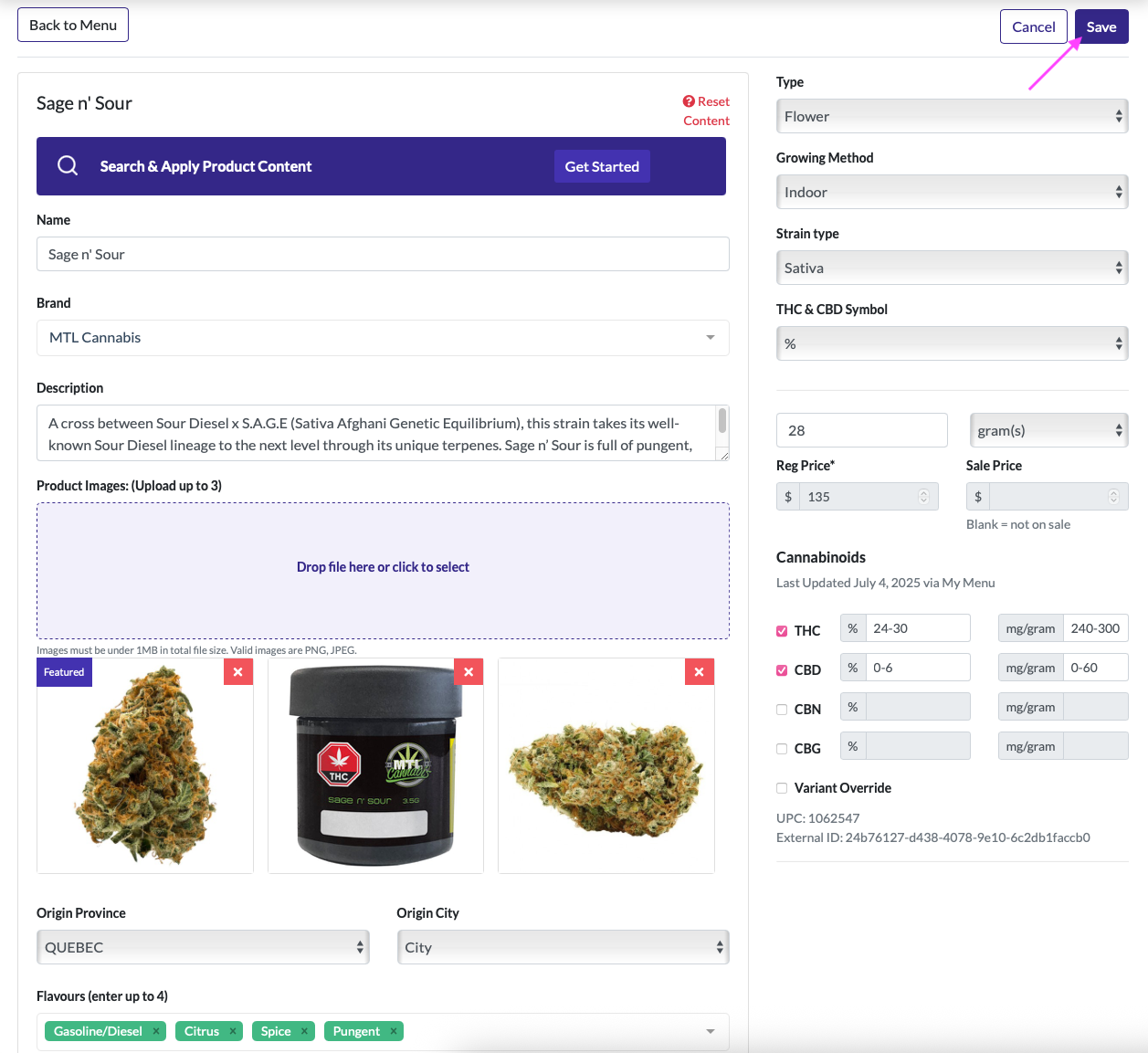Viewport: 1148px width, 1053px height.
Task: Remove the Citrus flavour tag
Action: click(x=233, y=1031)
